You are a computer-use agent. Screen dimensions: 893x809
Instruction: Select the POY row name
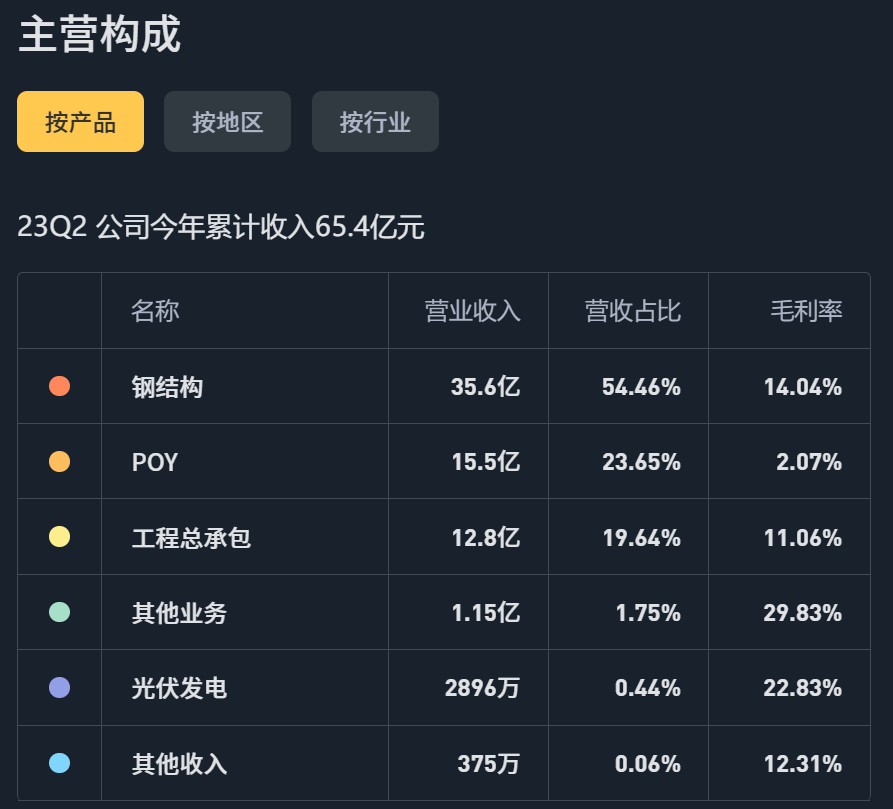pyautogui.click(x=155, y=462)
